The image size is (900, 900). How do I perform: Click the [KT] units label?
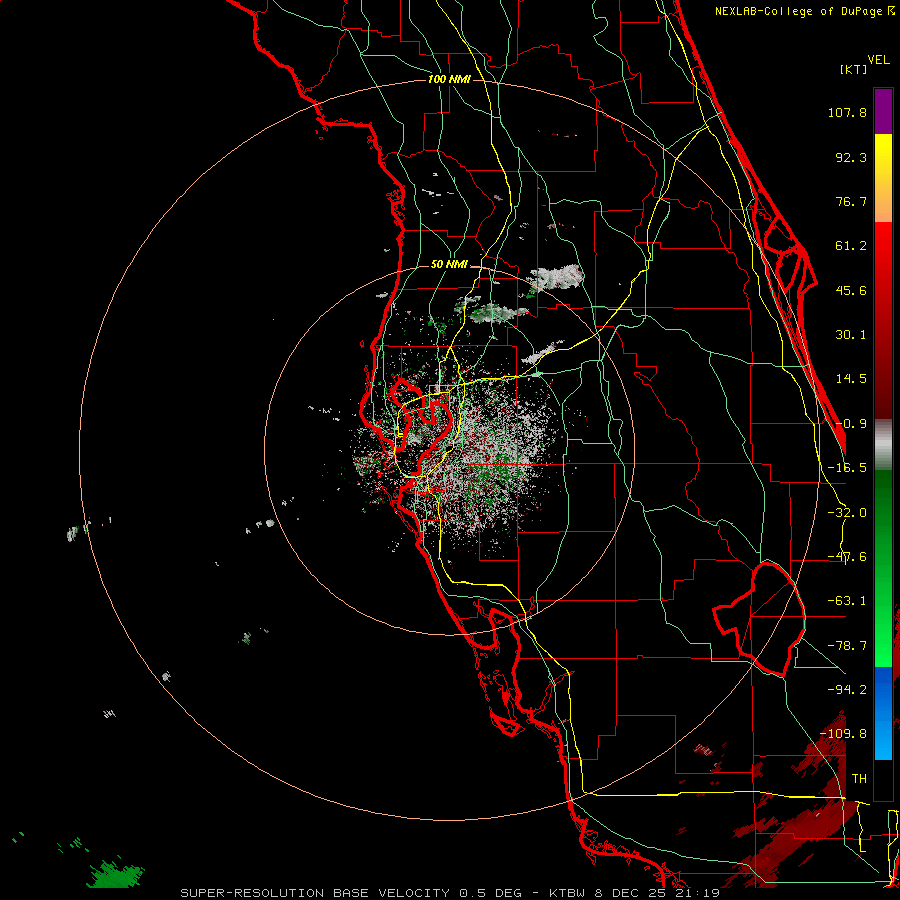(x=854, y=69)
